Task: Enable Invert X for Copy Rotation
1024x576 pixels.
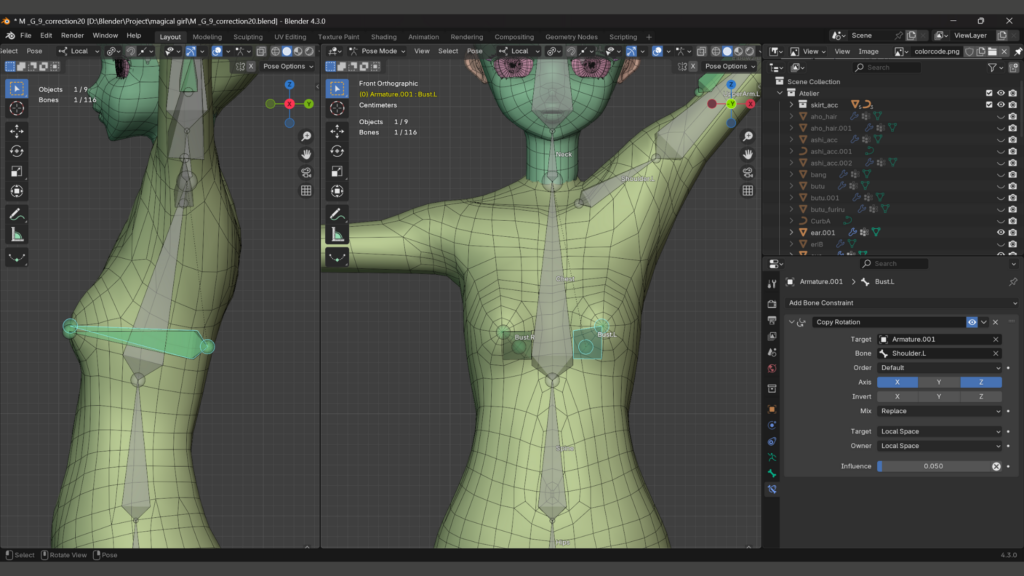Action: (x=897, y=396)
